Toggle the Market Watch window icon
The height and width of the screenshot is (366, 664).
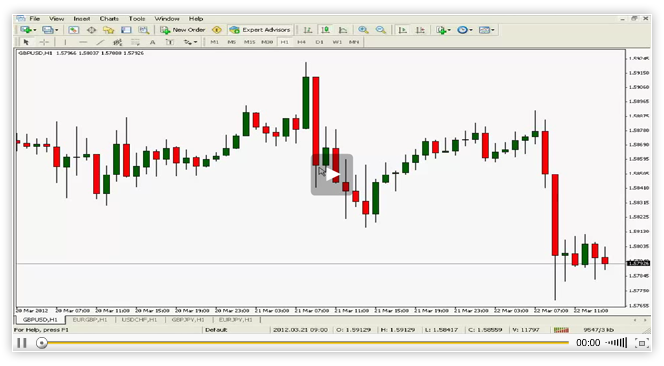point(74,30)
